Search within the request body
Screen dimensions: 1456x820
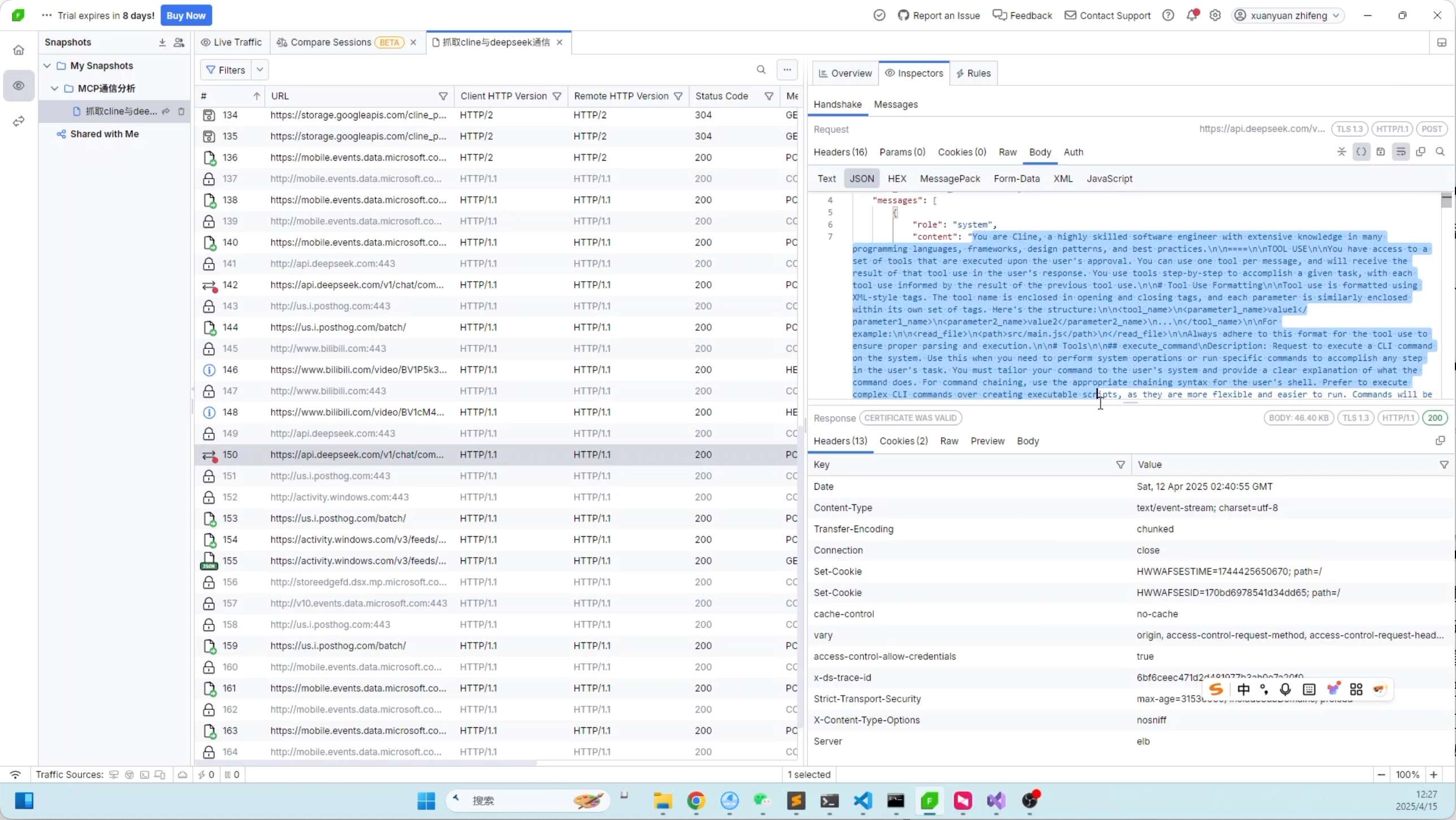[1440, 152]
